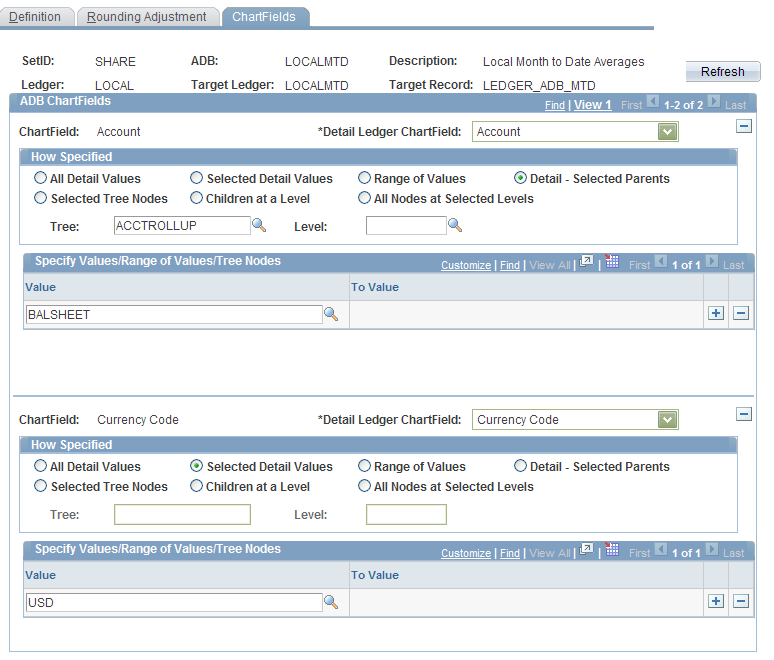774x660 pixels.
Task: Select All Detail Values for Currency Code
Action: (40, 466)
